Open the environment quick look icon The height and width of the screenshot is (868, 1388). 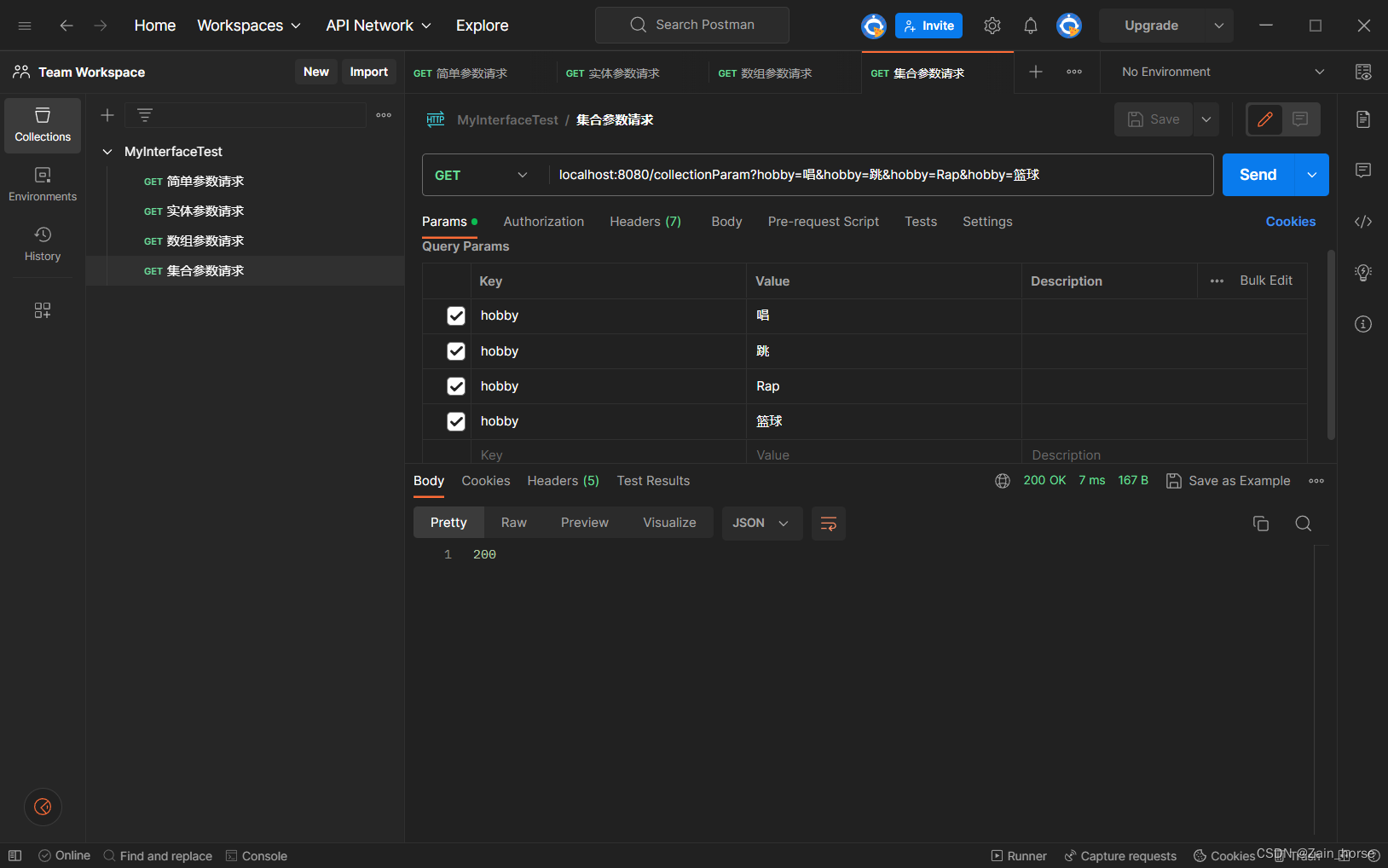(1363, 72)
